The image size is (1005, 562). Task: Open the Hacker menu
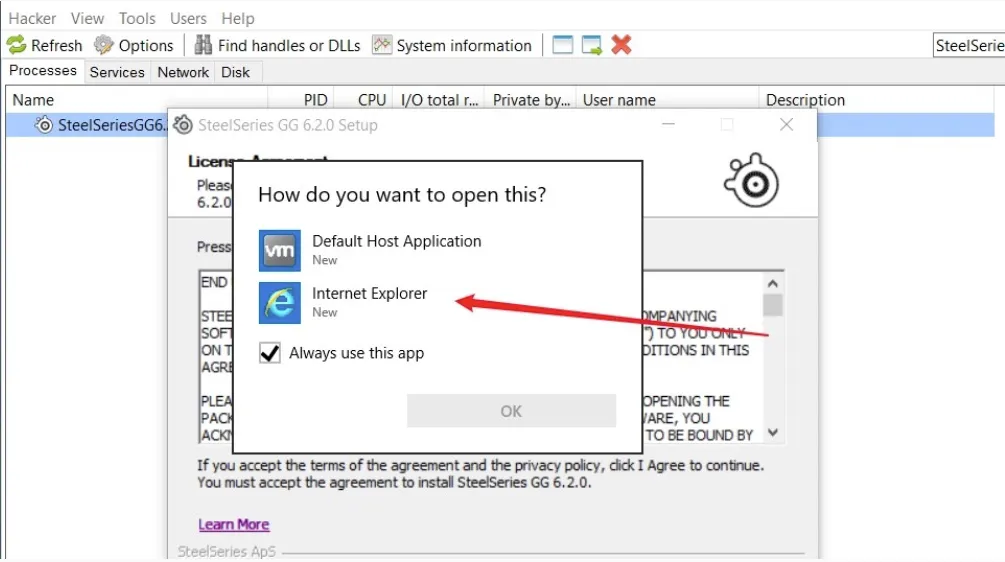32,19
